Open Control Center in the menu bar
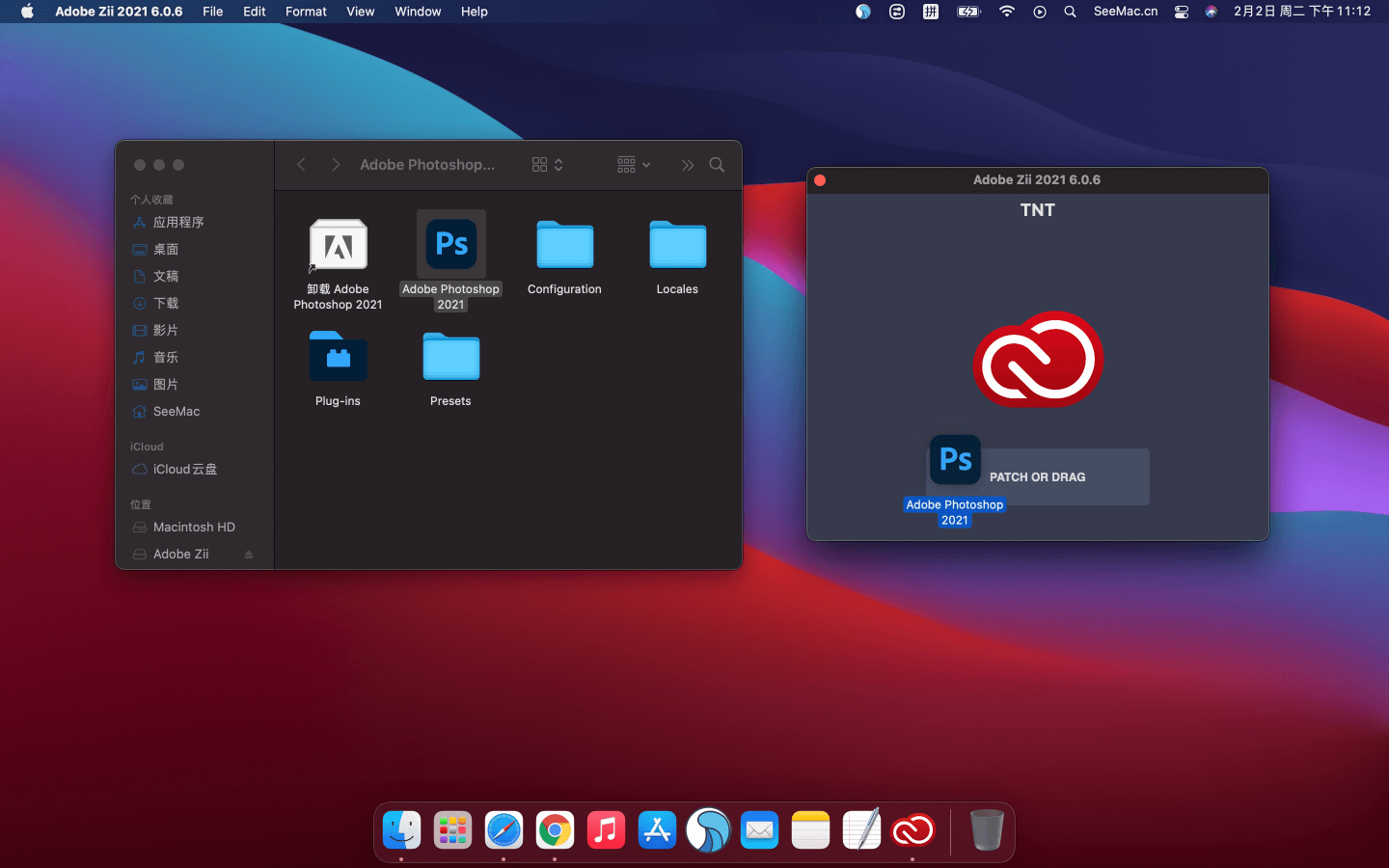The image size is (1389, 868). (x=1182, y=12)
